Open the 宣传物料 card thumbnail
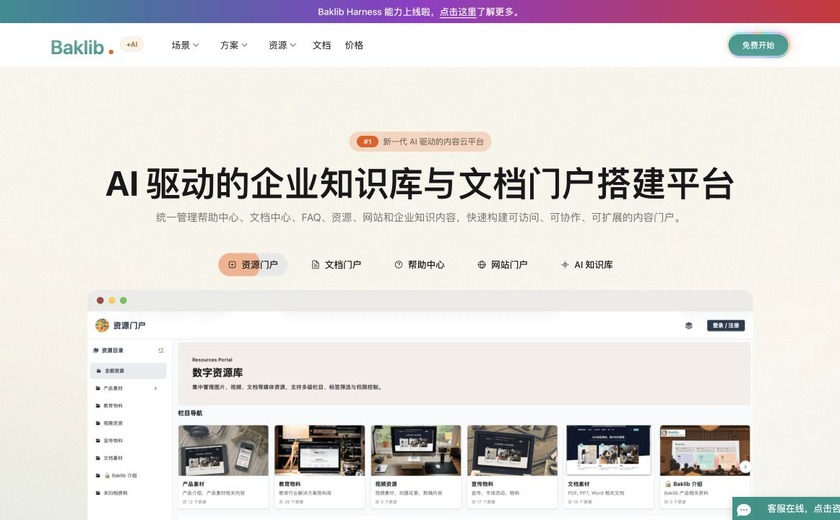Viewport: 840px width, 520px height. click(x=512, y=450)
